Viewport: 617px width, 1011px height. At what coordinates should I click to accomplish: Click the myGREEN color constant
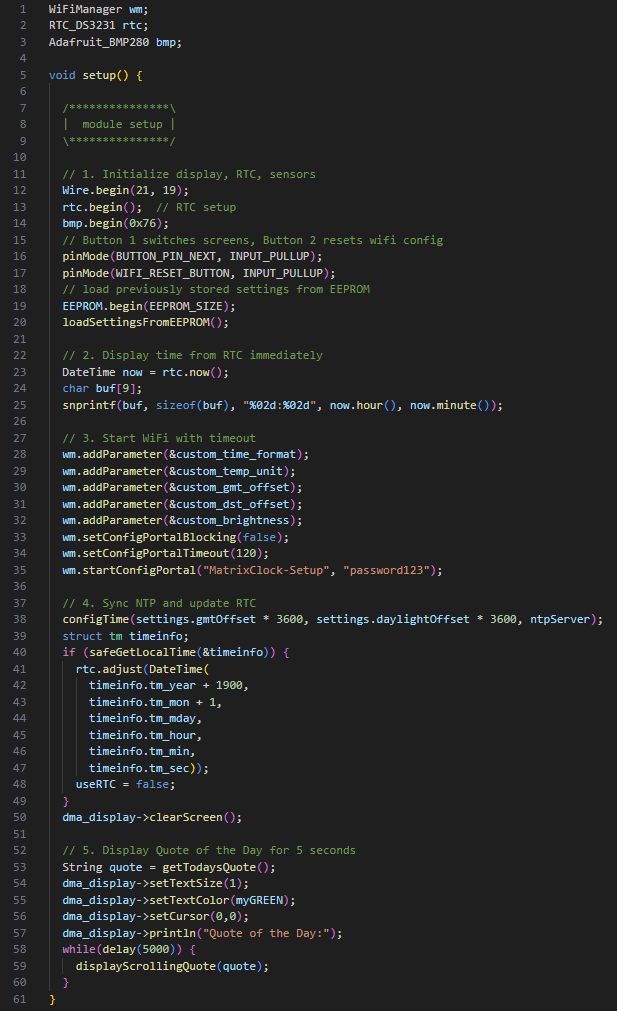click(x=264, y=899)
